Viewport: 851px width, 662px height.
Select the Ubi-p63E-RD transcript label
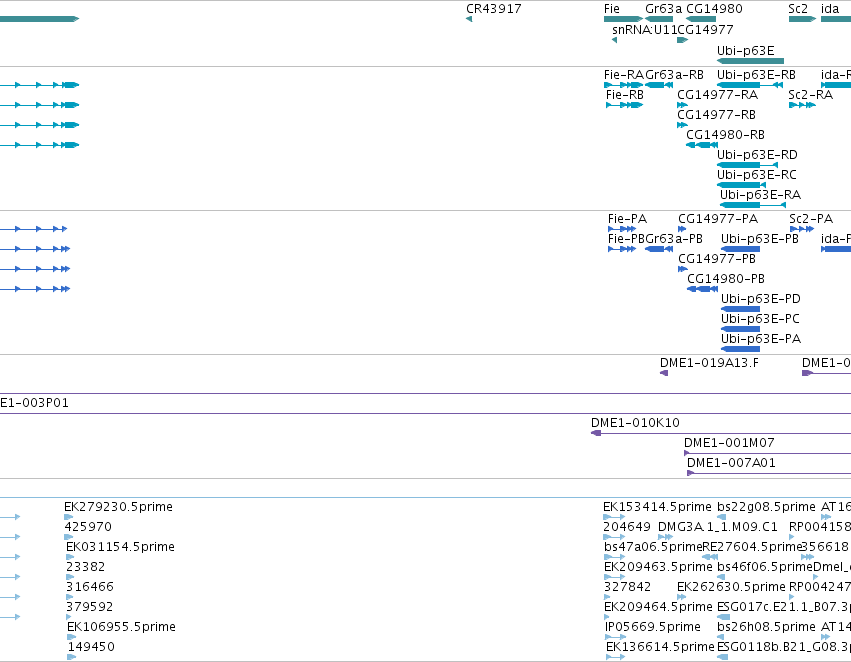pyautogui.click(x=757, y=155)
